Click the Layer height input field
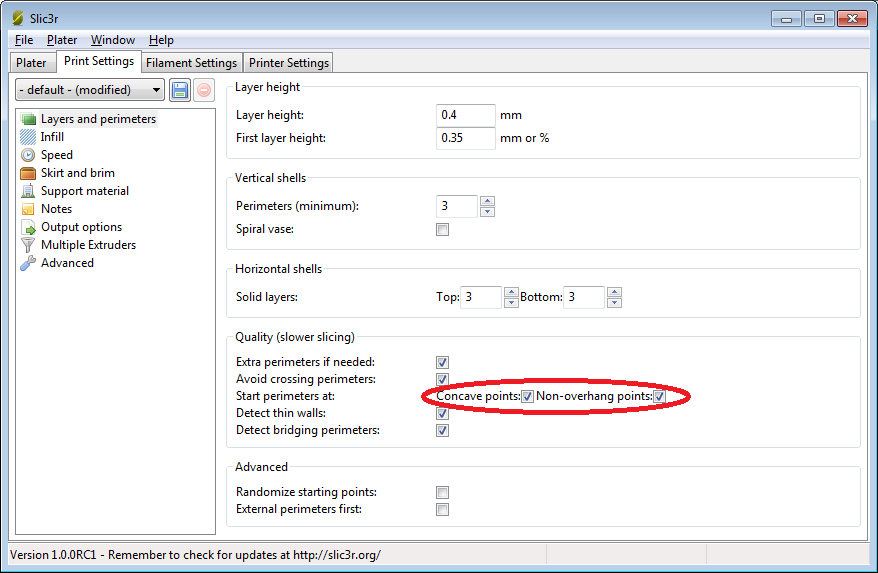 [x=466, y=115]
